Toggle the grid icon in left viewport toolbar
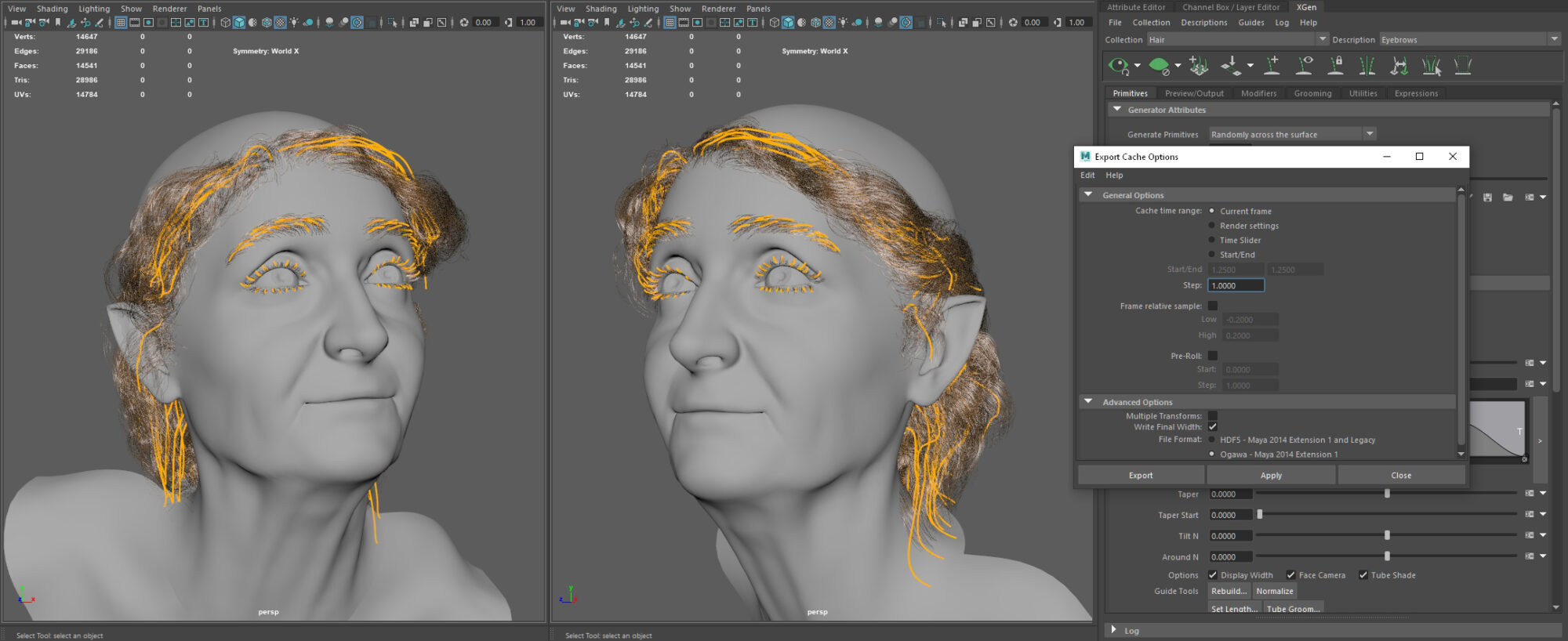The width and height of the screenshot is (1568, 641). (x=121, y=23)
